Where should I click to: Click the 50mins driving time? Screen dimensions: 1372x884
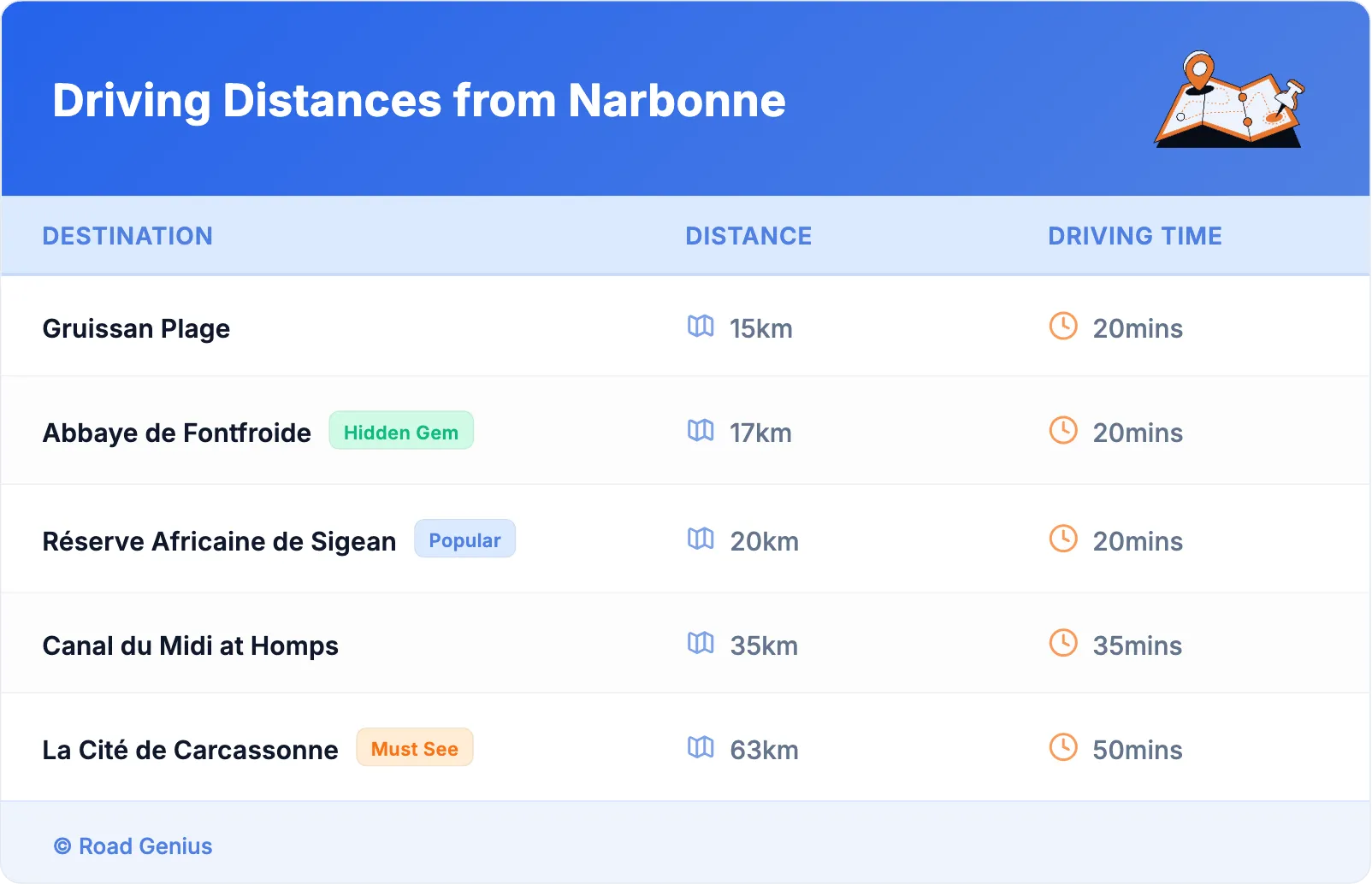pyautogui.click(x=1138, y=751)
